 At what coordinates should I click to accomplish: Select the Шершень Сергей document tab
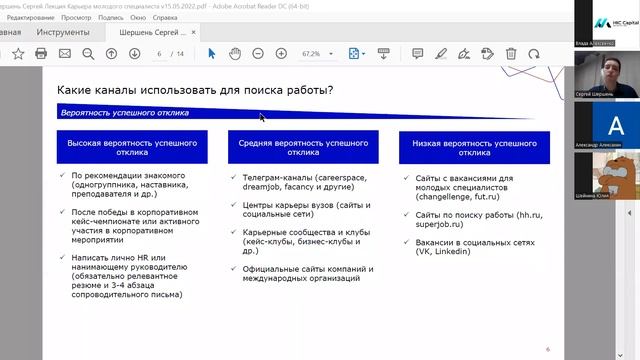152,32
